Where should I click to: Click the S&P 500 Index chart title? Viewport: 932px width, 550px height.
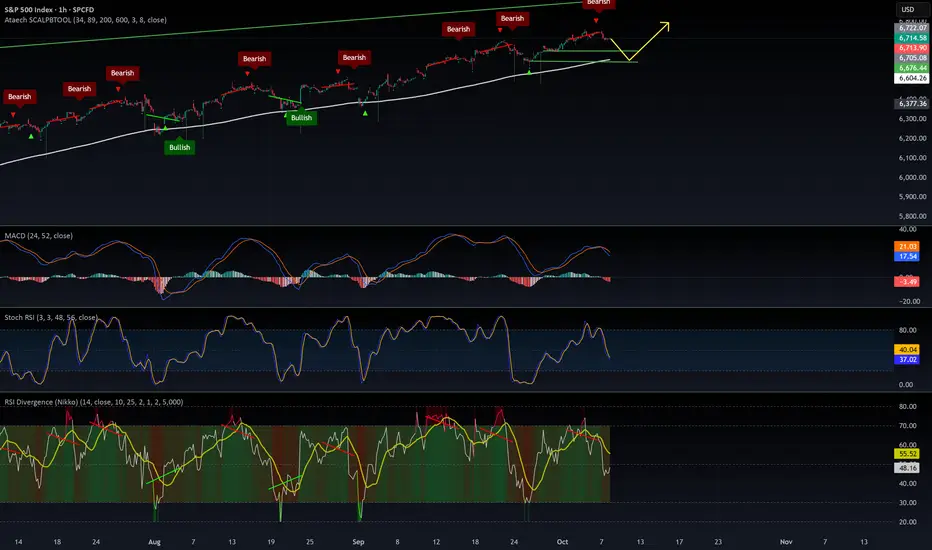click(49, 10)
